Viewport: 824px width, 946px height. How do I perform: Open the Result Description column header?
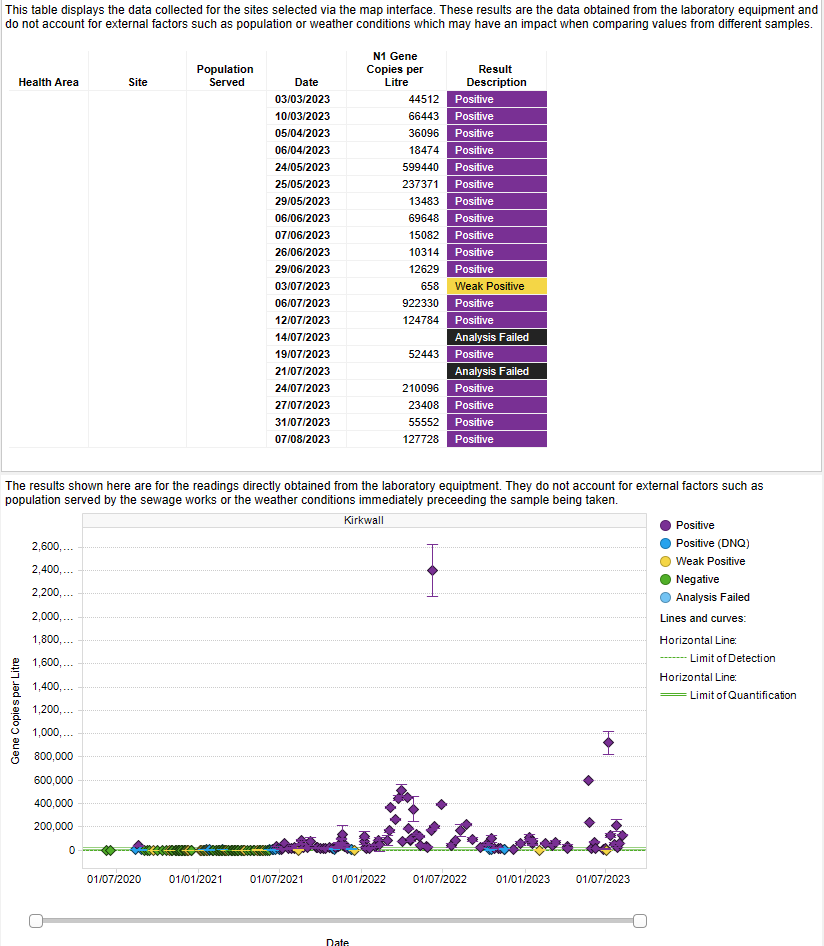point(496,75)
